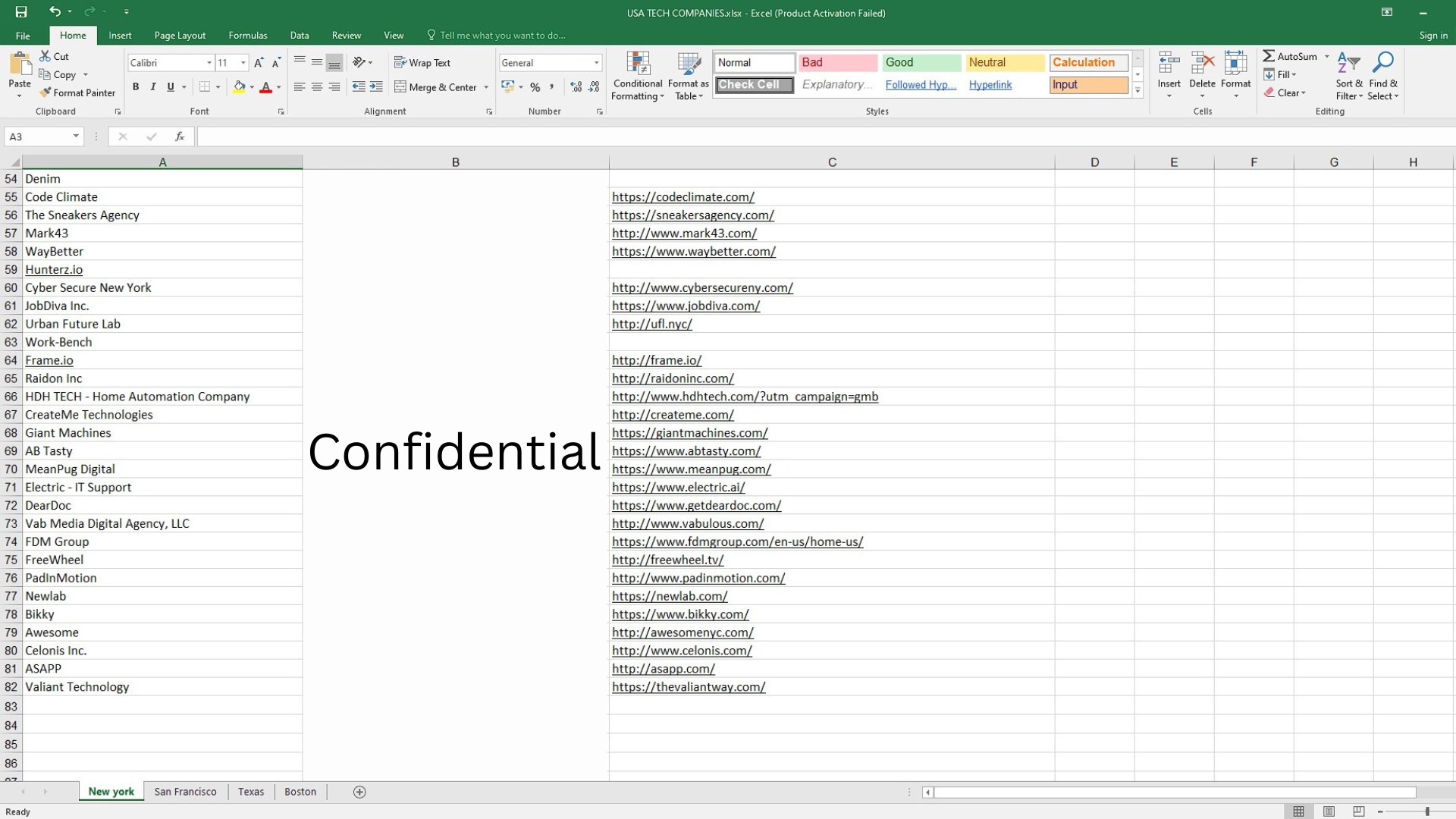Screen dimensions: 1456x819
Task: Apply the Bad cell style swatch
Action: coord(837,63)
